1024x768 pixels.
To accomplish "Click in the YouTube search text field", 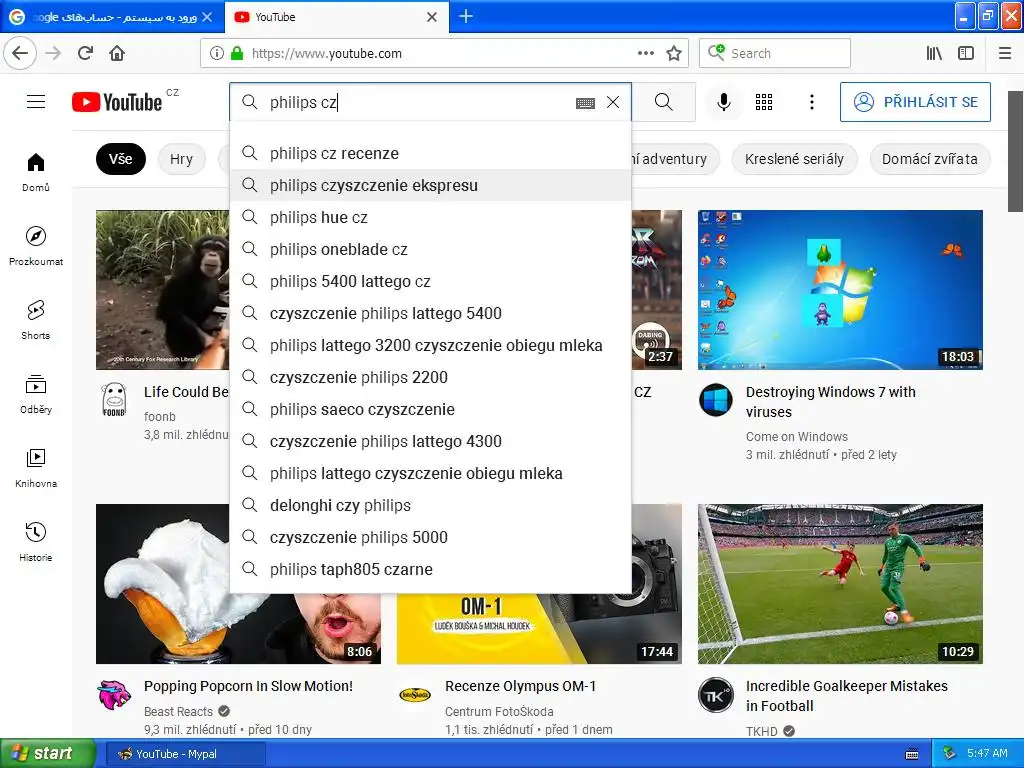I will click(418, 102).
